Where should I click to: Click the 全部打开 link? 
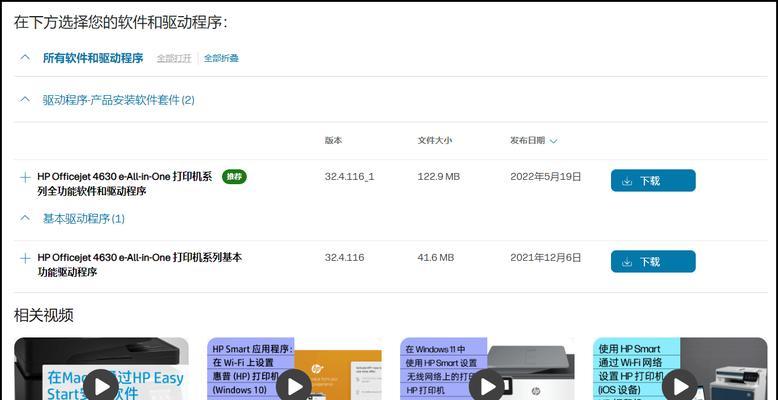(x=174, y=58)
